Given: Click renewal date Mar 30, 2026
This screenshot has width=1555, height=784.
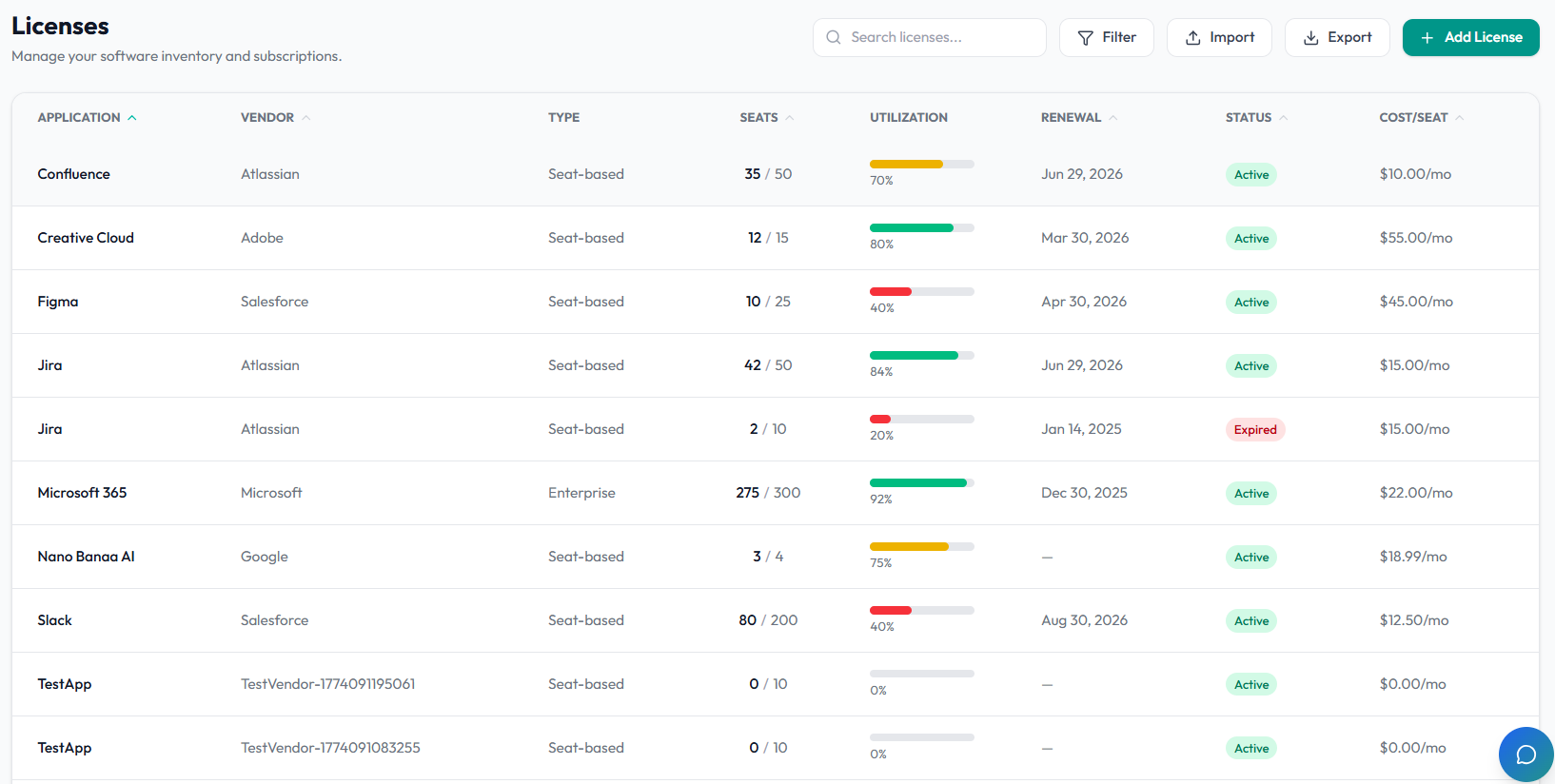Looking at the screenshot, I should coord(1085,238).
